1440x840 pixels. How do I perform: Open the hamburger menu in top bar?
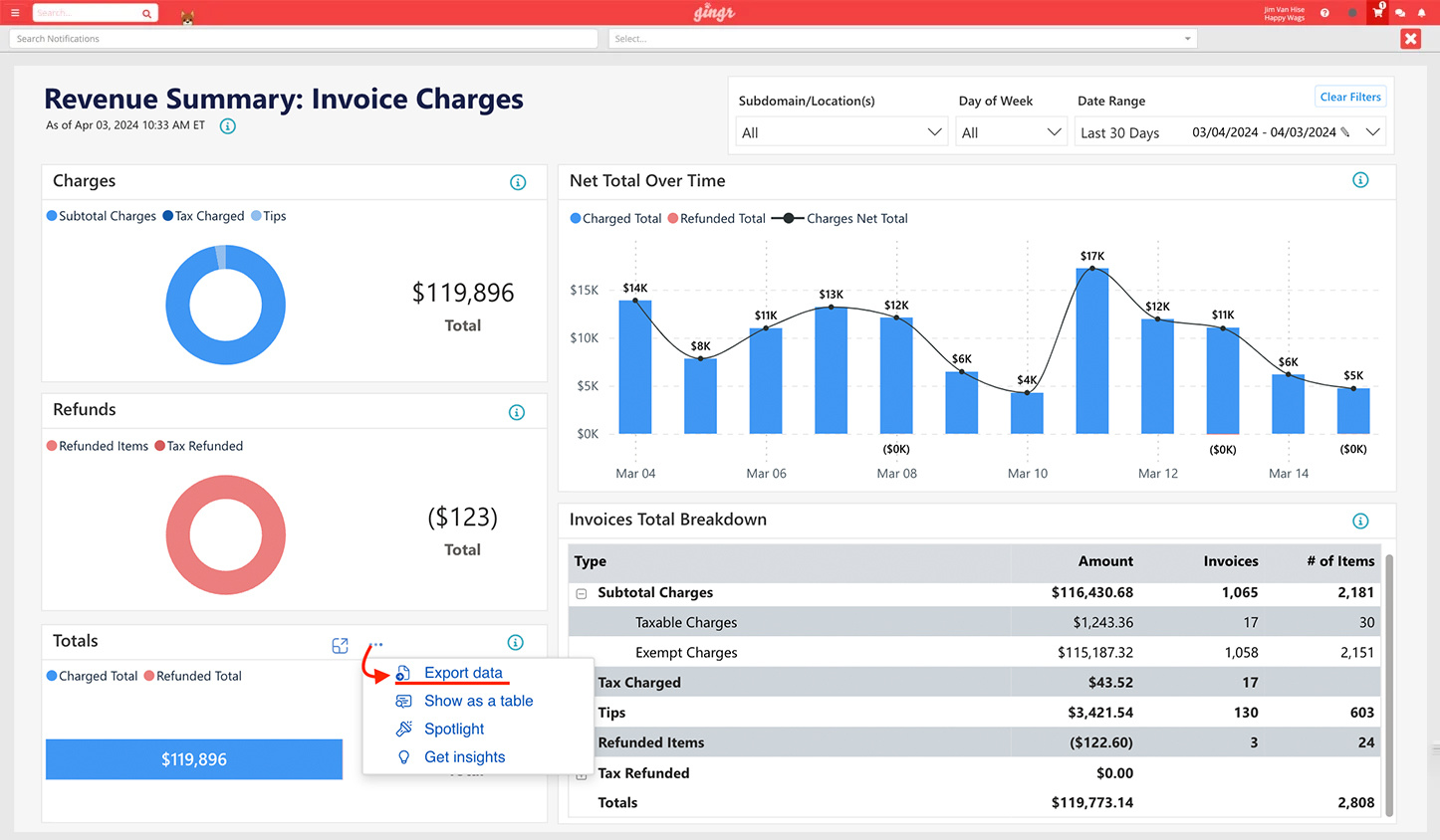[15, 13]
